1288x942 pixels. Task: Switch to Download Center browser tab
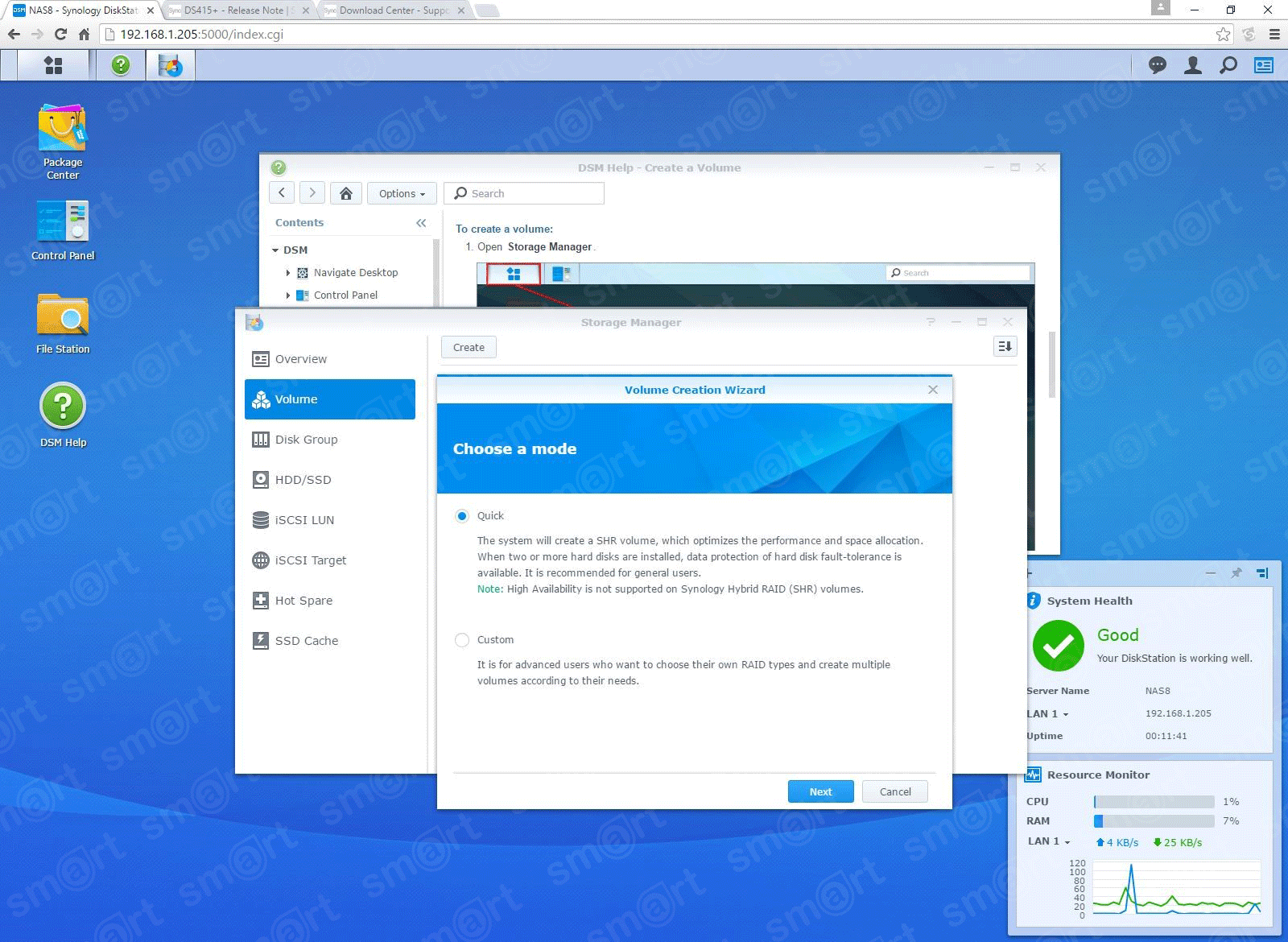(391, 10)
